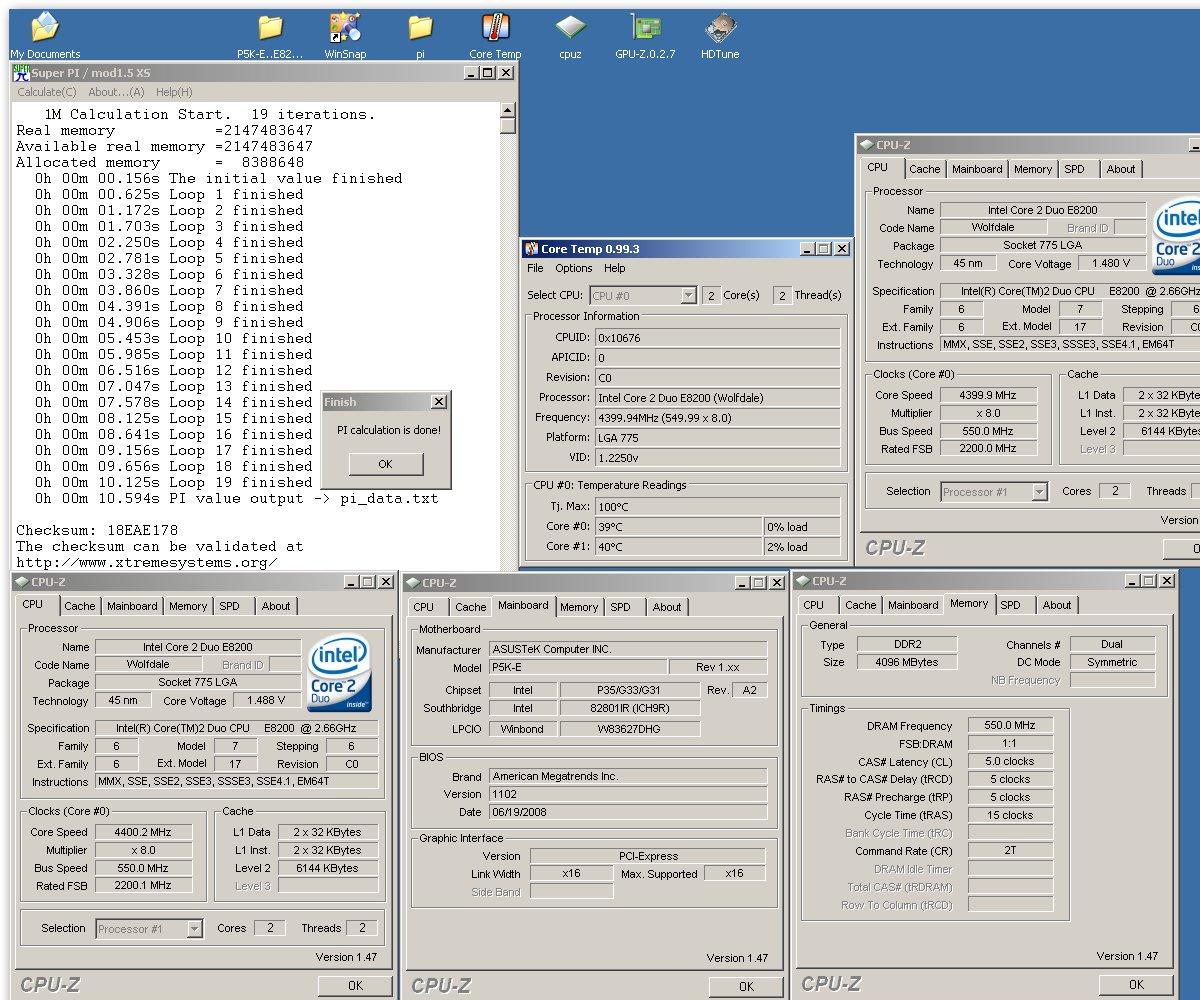1200x1000 pixels.
Task: Close the Finish dialog with its X
Action: 438,402
